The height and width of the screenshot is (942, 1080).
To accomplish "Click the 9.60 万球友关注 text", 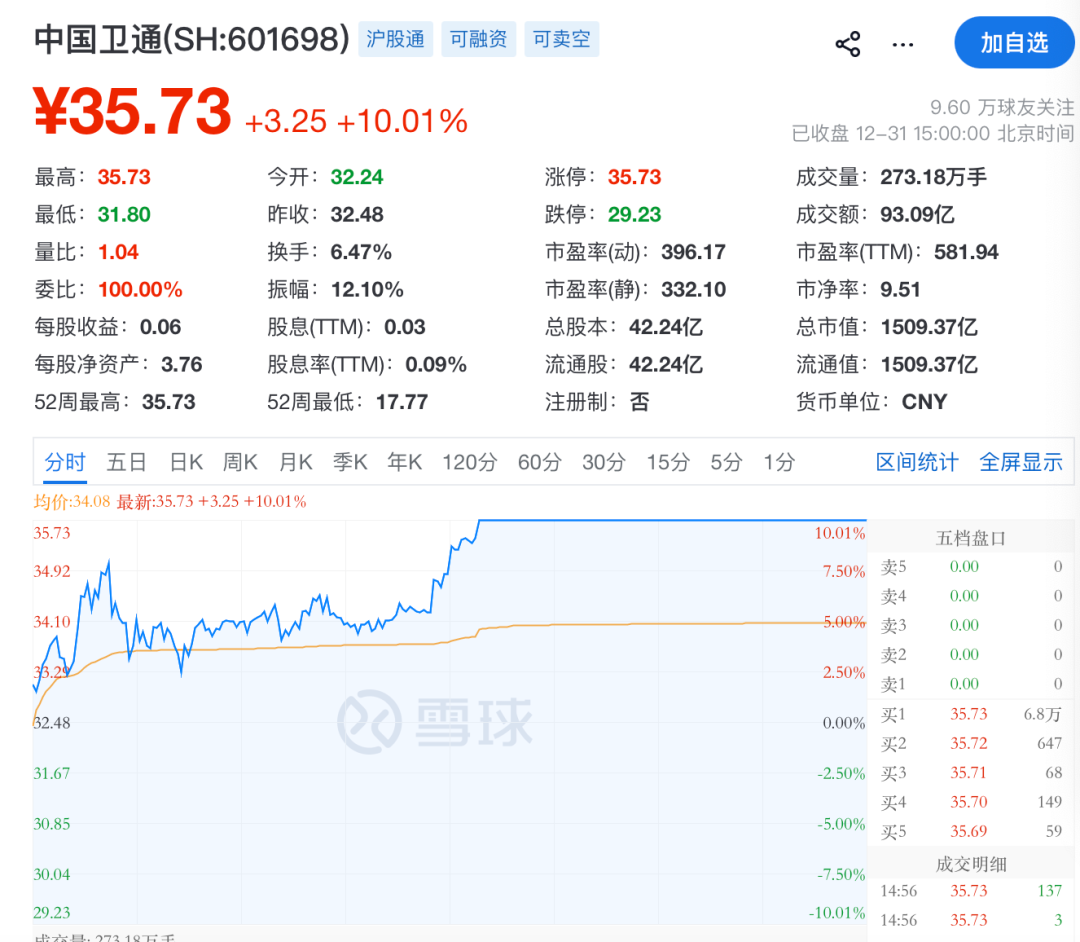I will 1001,107.
